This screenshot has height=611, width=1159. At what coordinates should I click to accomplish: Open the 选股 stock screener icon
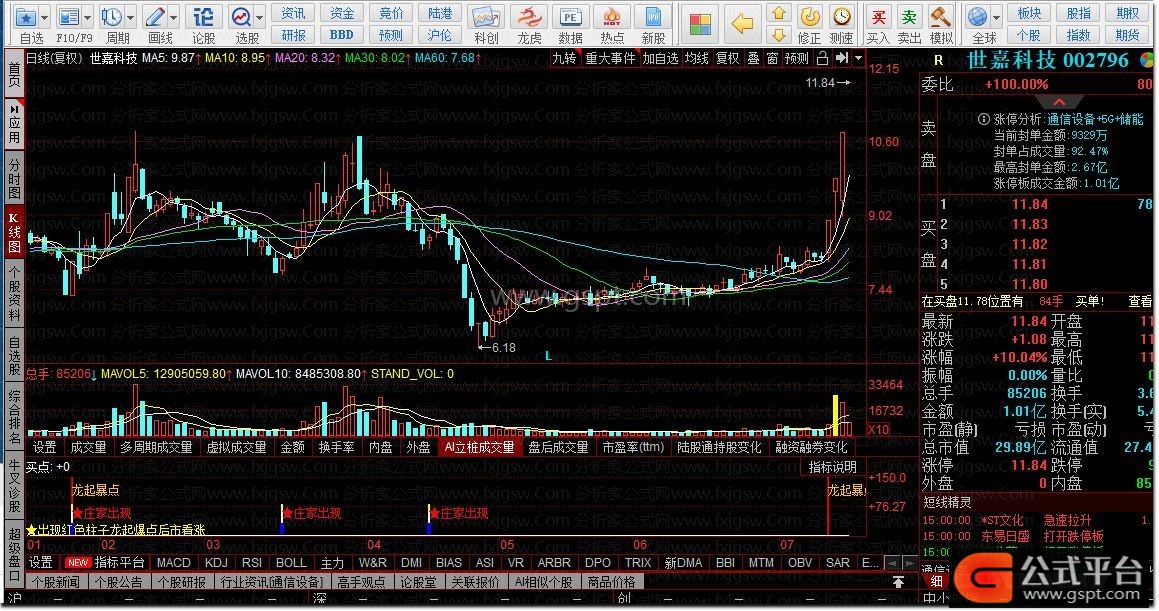click(x=242, y=16)
